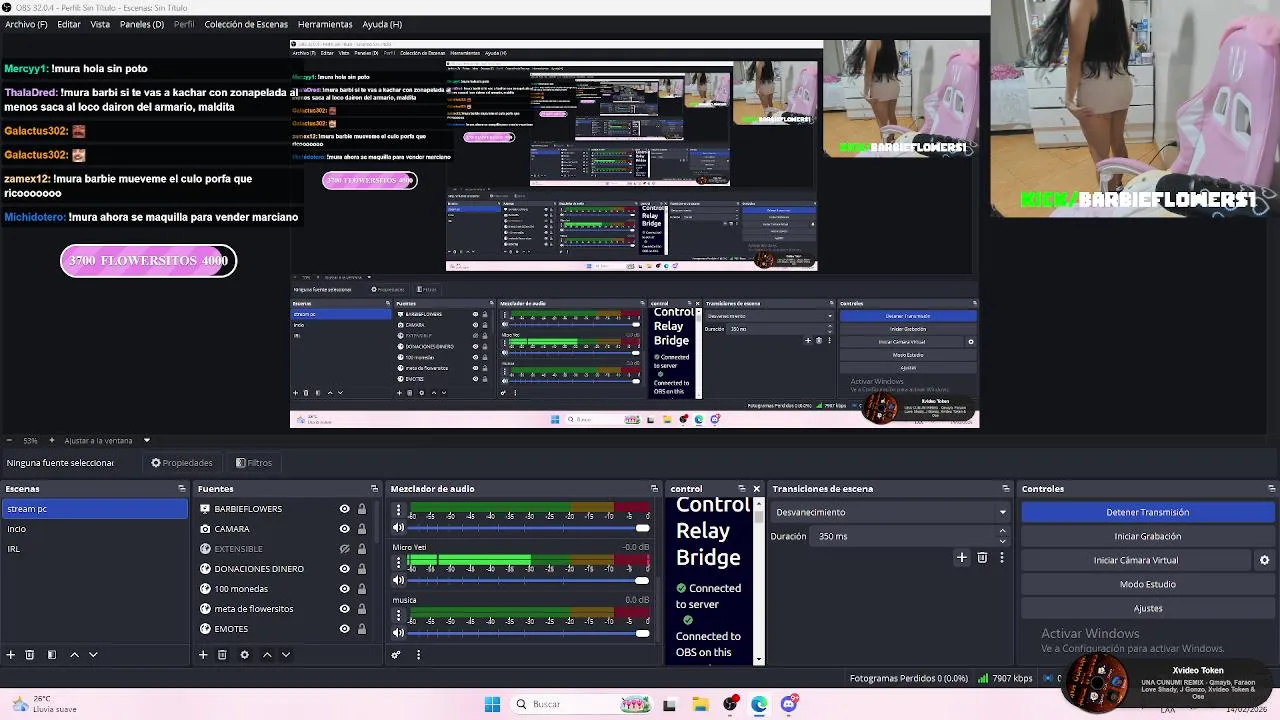Viewport: 1280px width, 720px height.
Task: Click the Windows Start button
Action: coord(492,704)
